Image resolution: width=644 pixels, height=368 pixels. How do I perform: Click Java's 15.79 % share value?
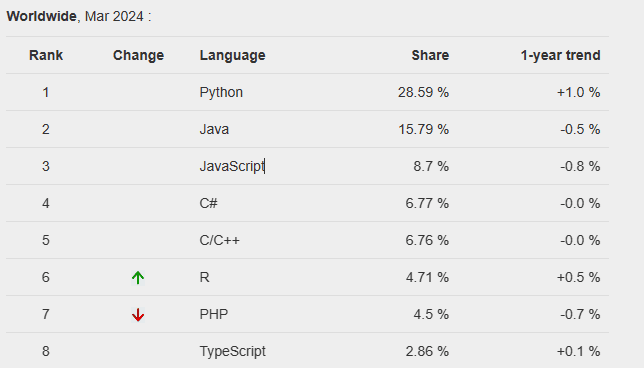point(423,129)
